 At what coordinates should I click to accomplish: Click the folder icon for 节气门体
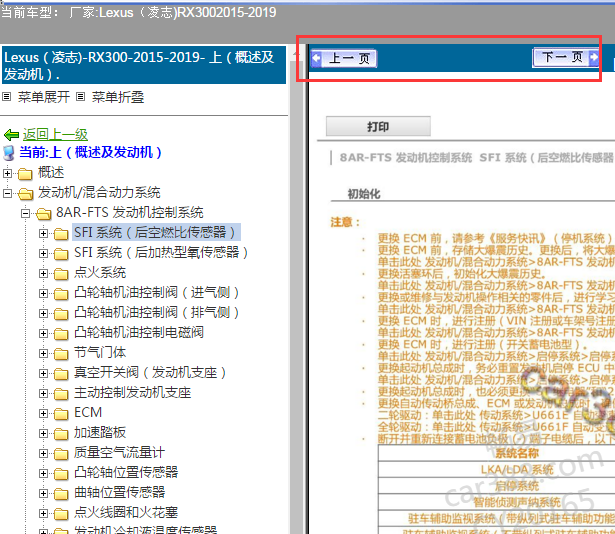click(61, 354)
